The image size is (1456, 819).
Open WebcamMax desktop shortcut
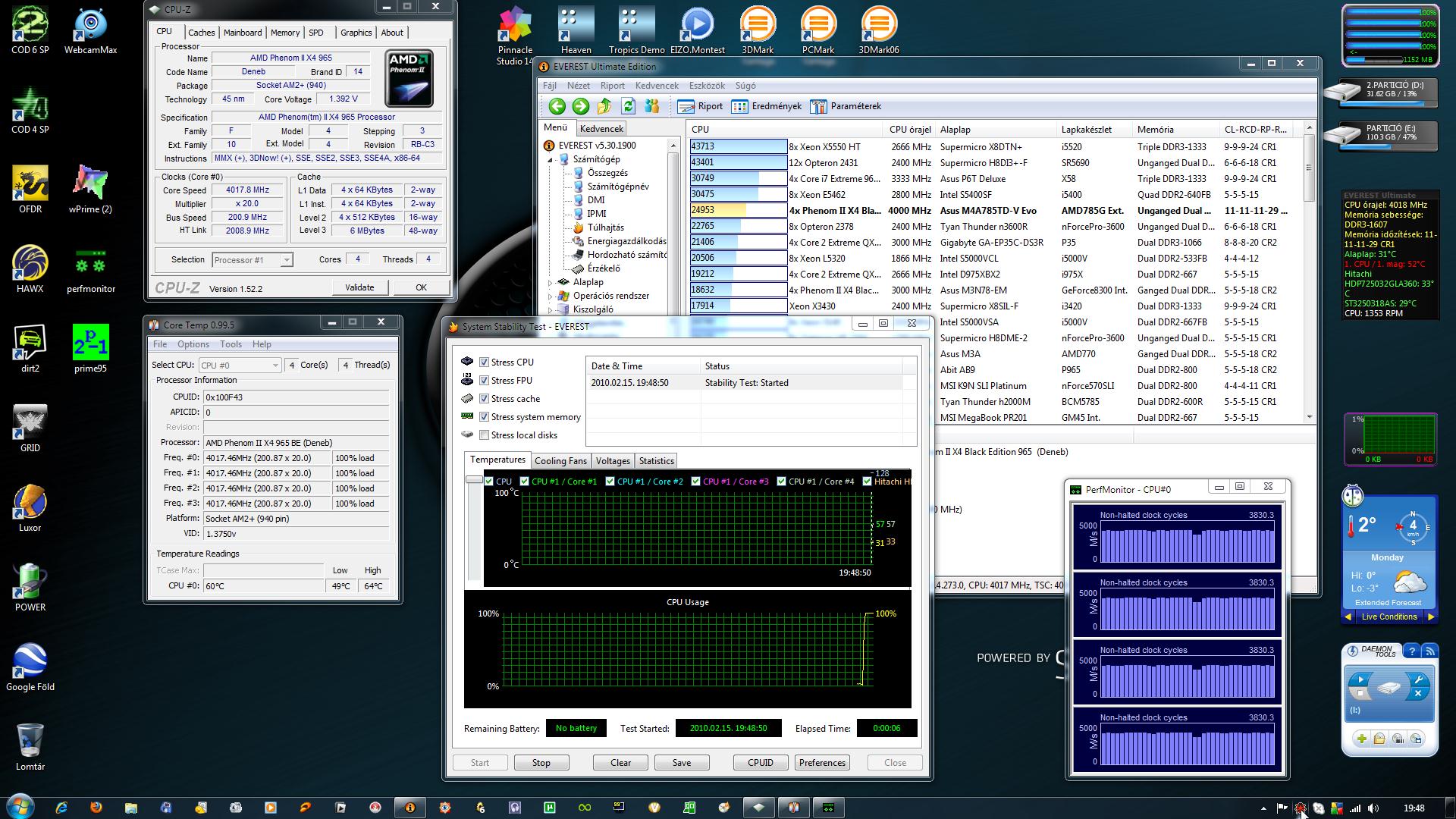click(x=91, y=32)
